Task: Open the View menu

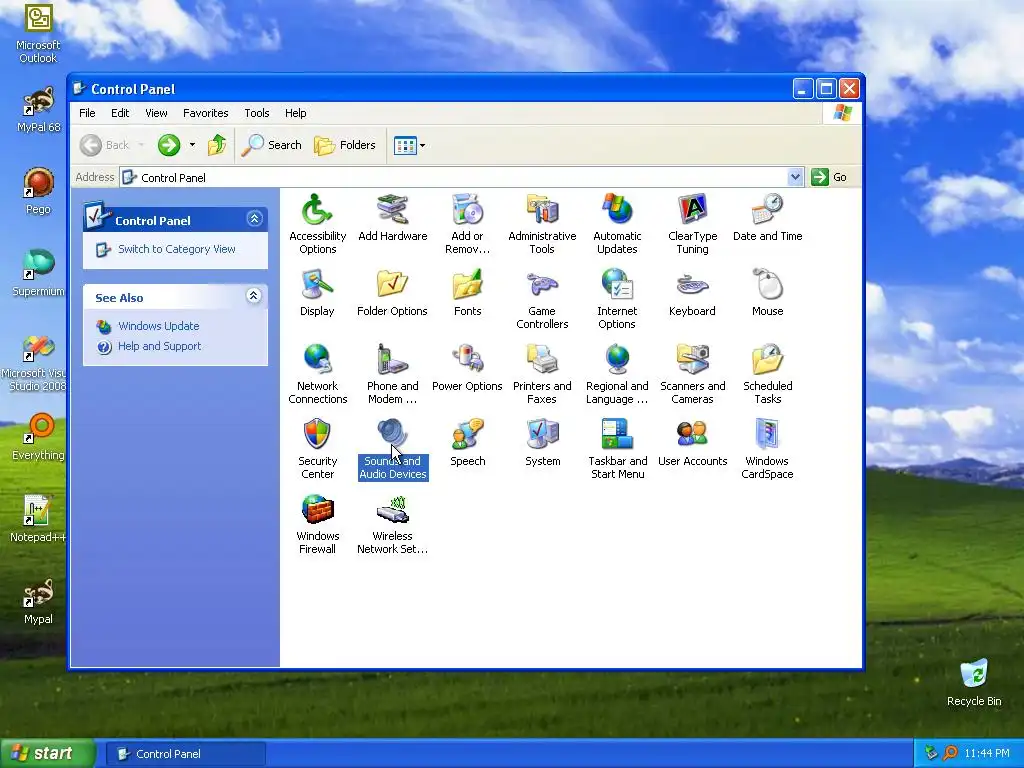Action: (x=156, y=113)
